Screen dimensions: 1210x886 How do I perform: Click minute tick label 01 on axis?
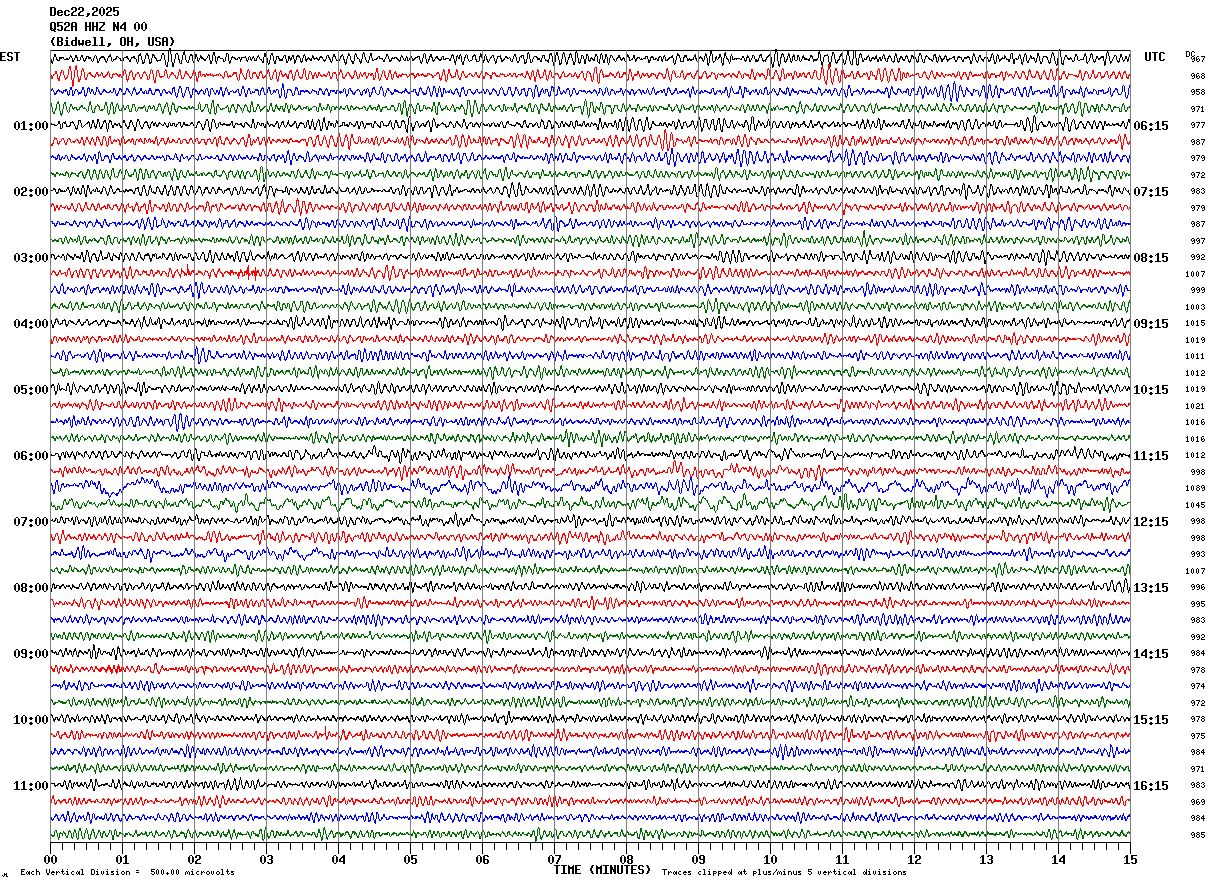(x=122, y=859)
